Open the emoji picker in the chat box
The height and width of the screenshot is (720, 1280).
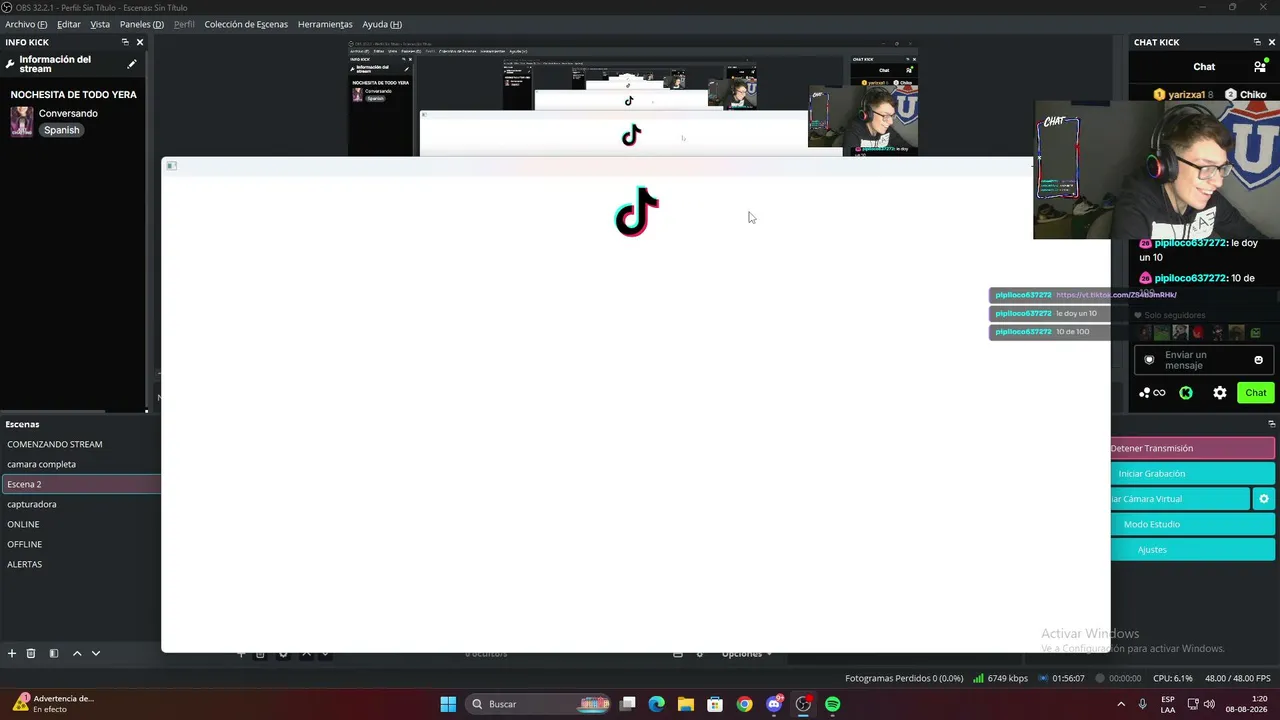pos(1258,360)
